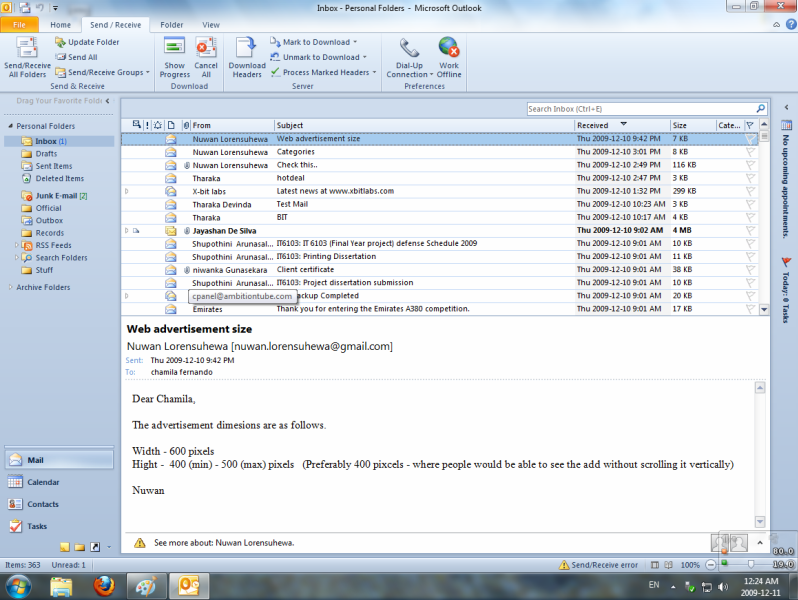This screenshot has height=600, width=798.
Task: Open Mark to Download dropdown
Action: coord(314,42)
